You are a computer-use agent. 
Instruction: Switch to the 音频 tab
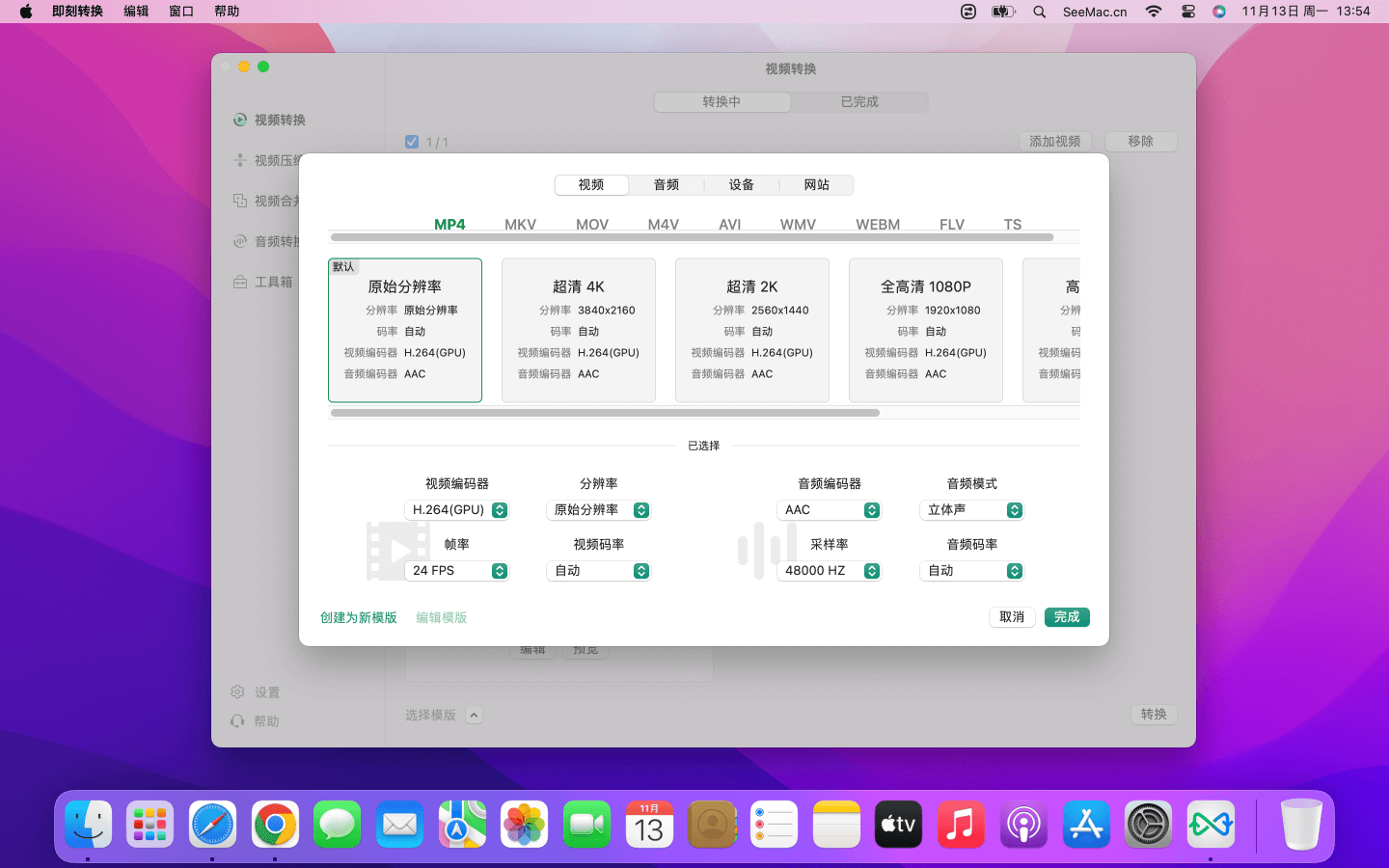[x=667, y=185]
